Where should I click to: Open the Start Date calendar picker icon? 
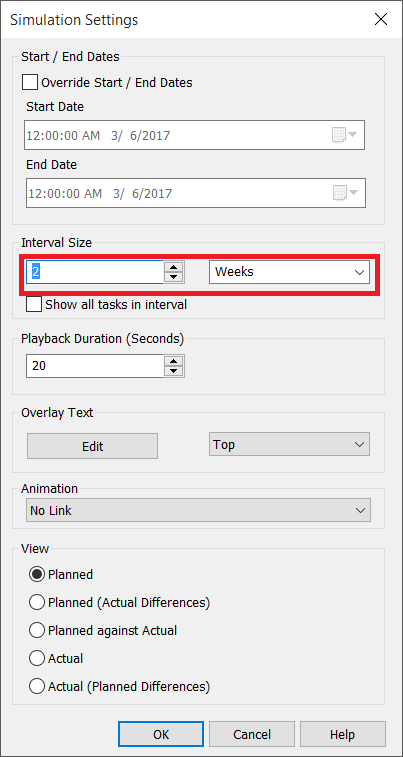tap(345, 135)
